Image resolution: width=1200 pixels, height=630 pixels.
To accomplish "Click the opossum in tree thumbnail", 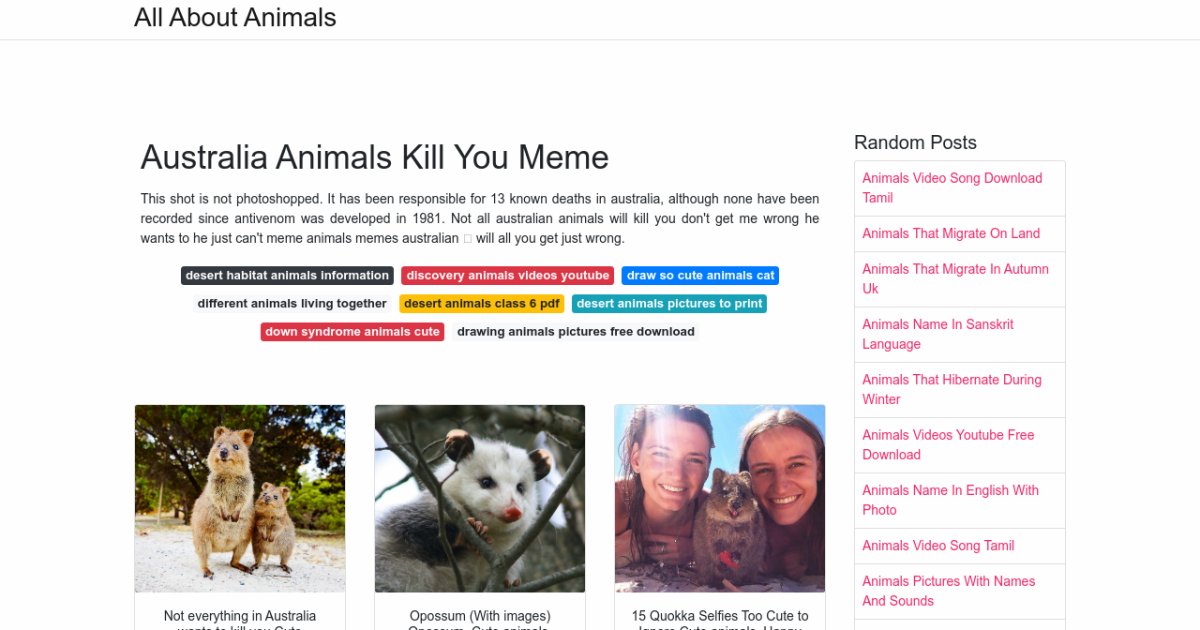I will [x=480, y=498].
